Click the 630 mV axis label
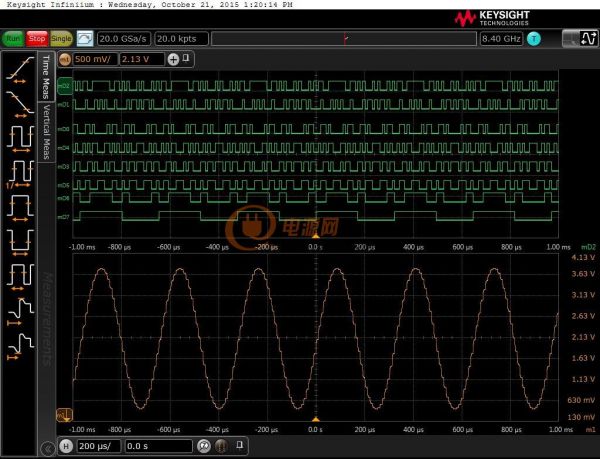 click(581, 400)
